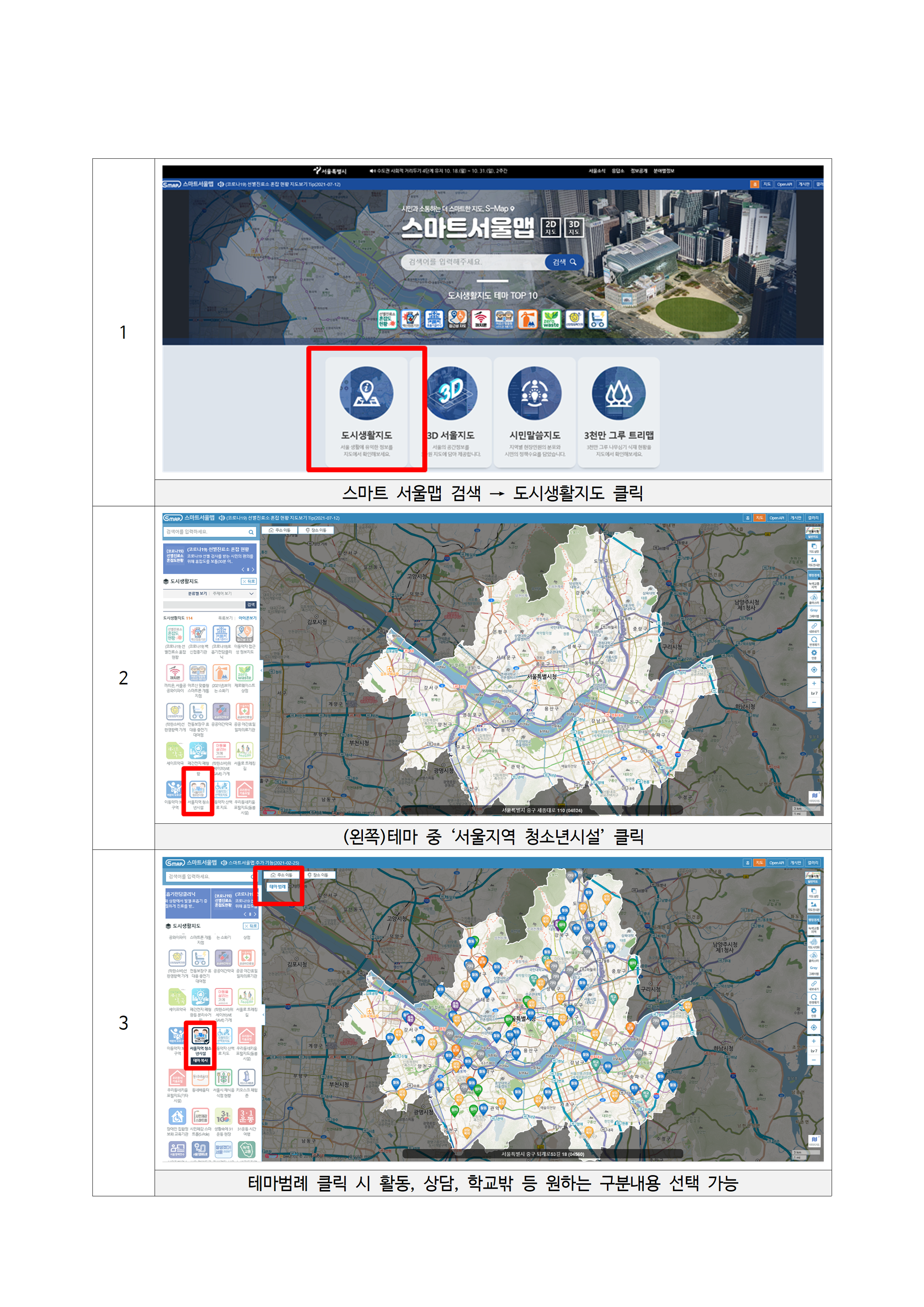Image resolution: width=924 pixels, height=1307 pixels.
Task: Open the 3D 서울지도 card icon
Action: tap(452, 393)
